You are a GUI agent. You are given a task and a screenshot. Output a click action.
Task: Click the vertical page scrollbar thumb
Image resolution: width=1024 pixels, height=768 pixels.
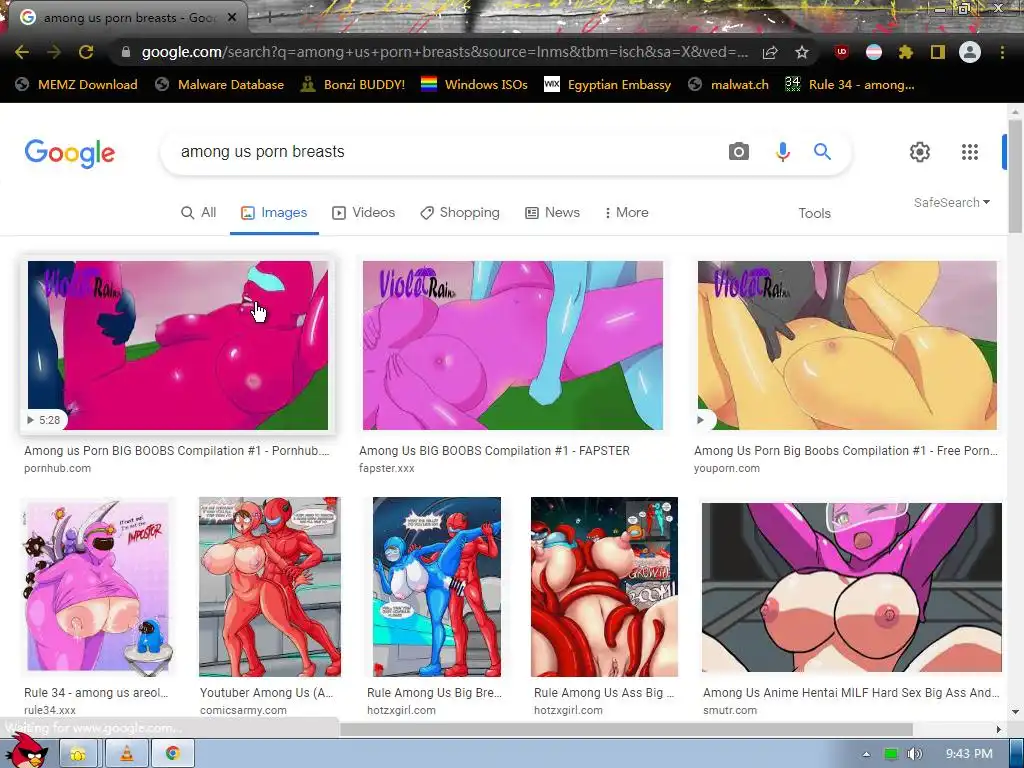point(1015,175)
